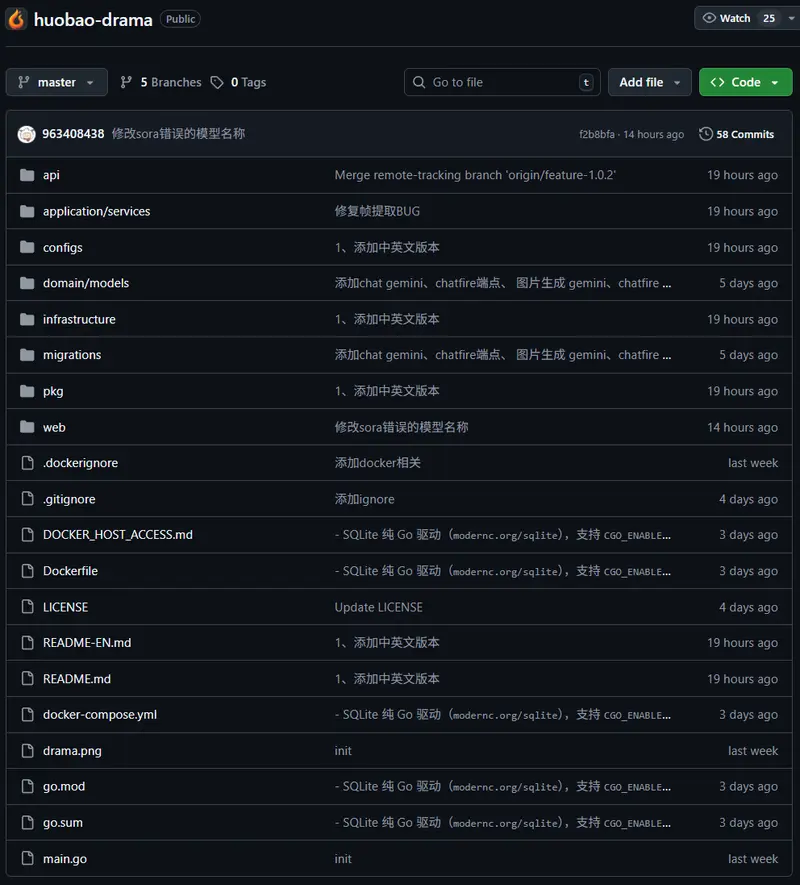Expand the Add file dropdown
800x885 pixels.
[x=649, y=83]
